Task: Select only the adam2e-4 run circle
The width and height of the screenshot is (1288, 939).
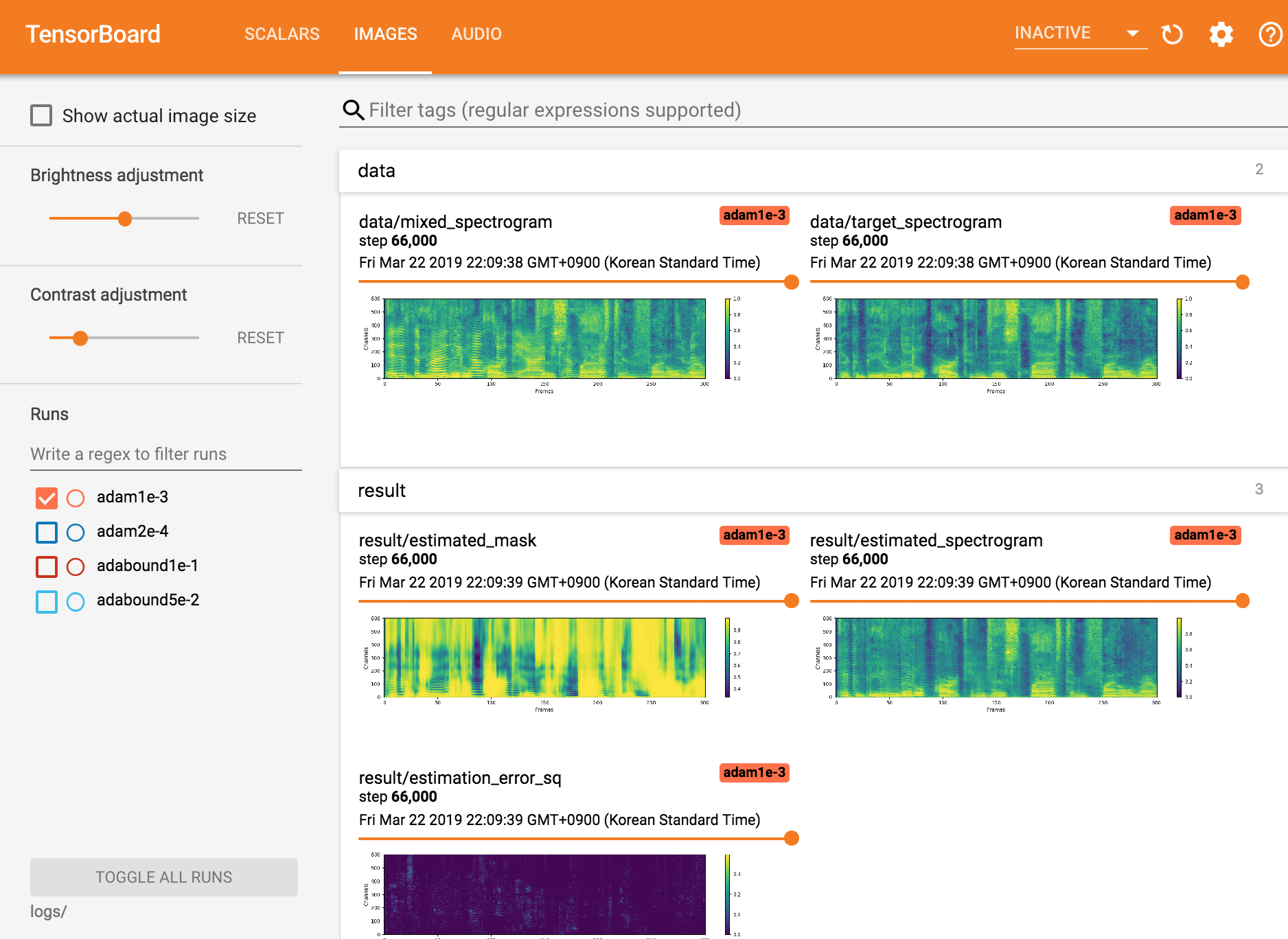Action: click(76, 532)
